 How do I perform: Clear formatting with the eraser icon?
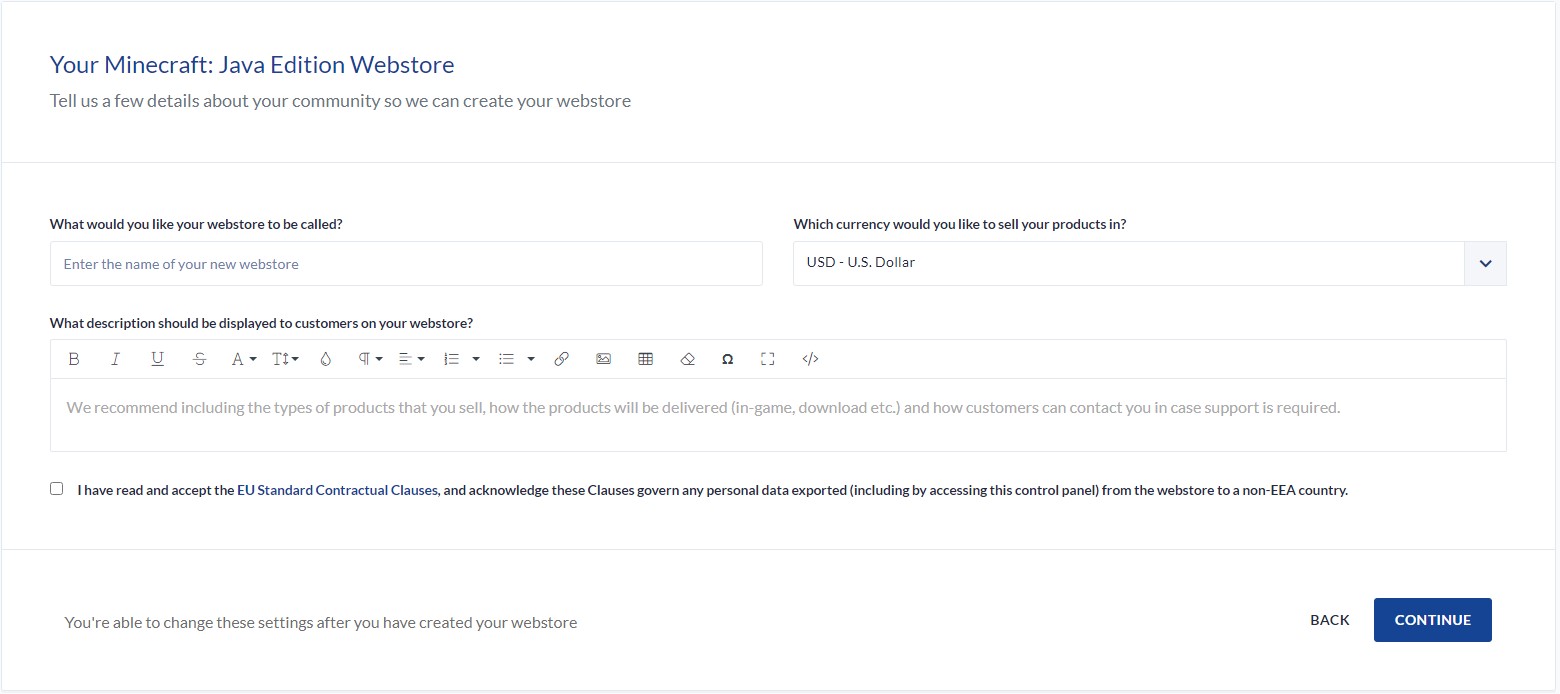[687, 359]
